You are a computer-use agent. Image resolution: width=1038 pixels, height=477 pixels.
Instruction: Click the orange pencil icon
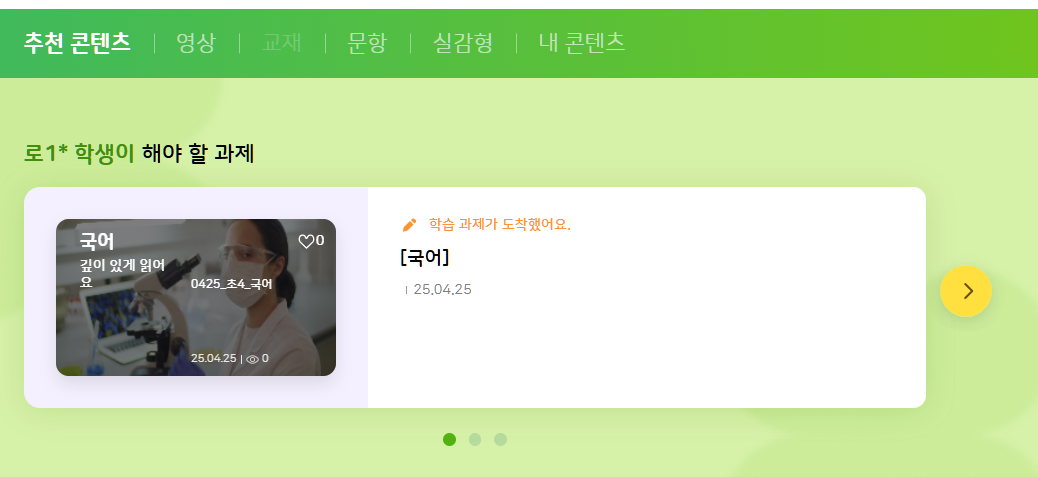(410, 225)
